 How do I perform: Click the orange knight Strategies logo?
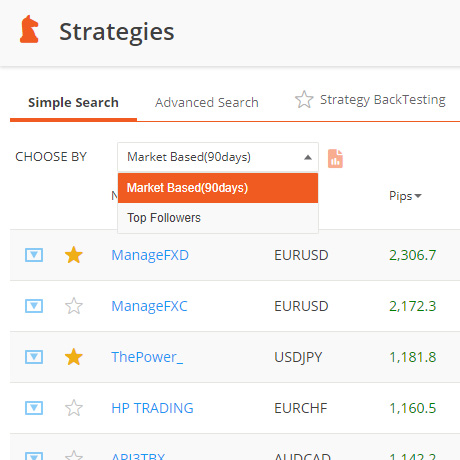29,29
